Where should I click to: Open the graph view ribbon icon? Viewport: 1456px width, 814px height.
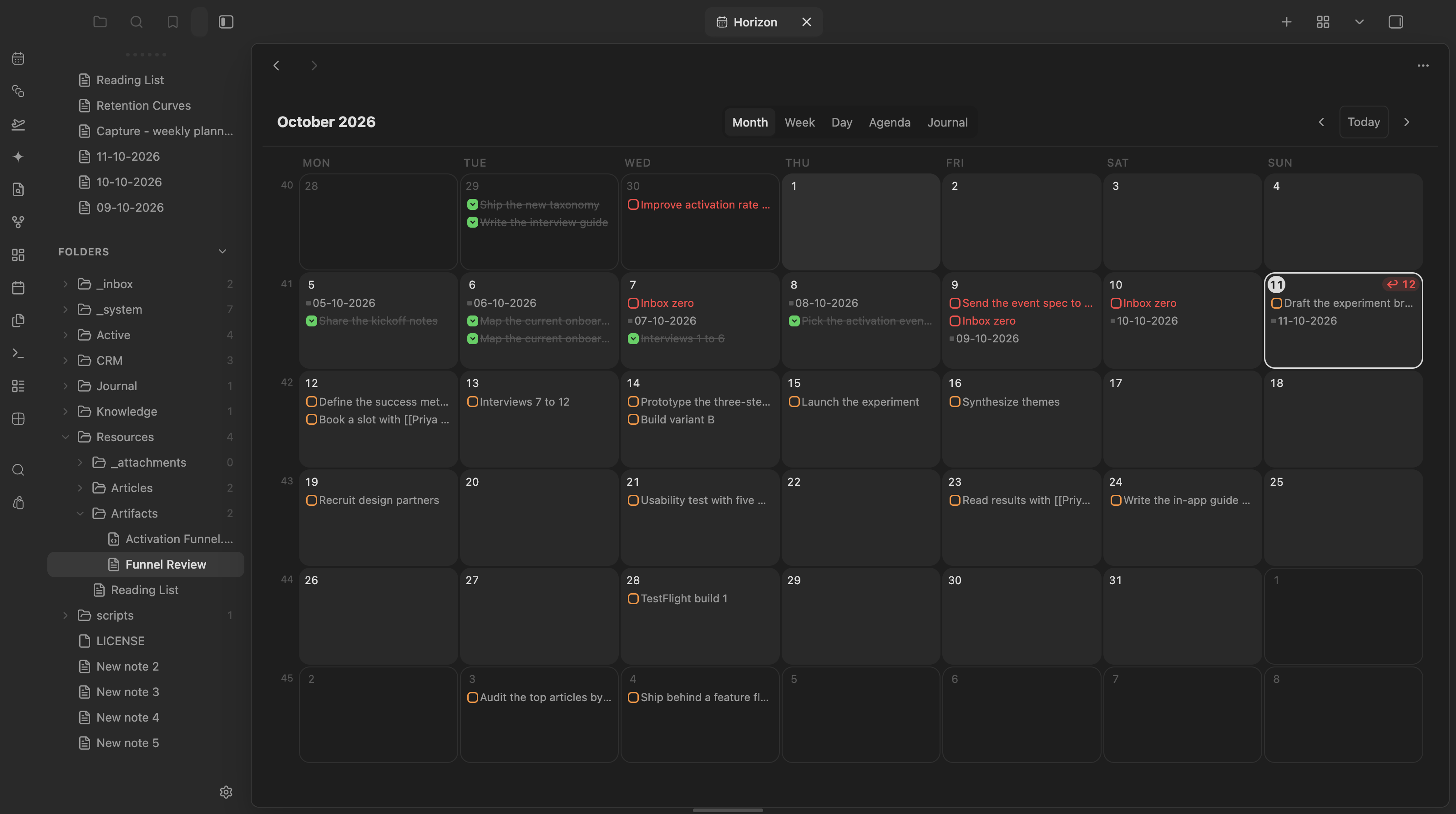(18, 222)
